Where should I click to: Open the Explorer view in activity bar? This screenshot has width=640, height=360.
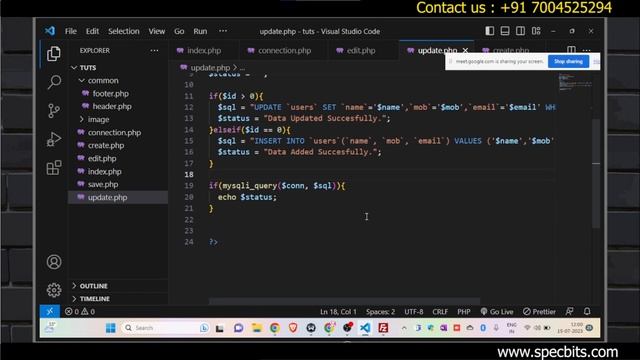click(53, 54)
